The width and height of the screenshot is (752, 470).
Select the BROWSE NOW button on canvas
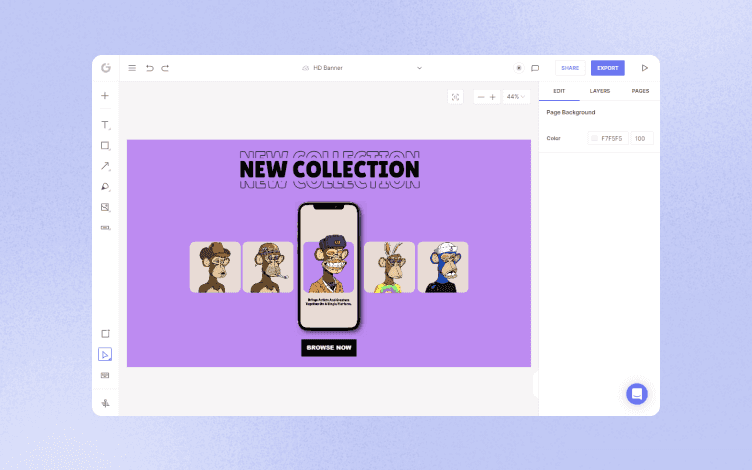[329, 348]
